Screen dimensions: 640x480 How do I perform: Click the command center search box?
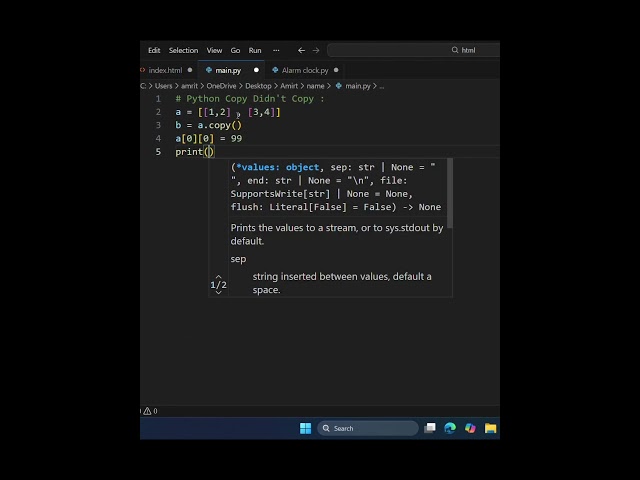(413, 50)
